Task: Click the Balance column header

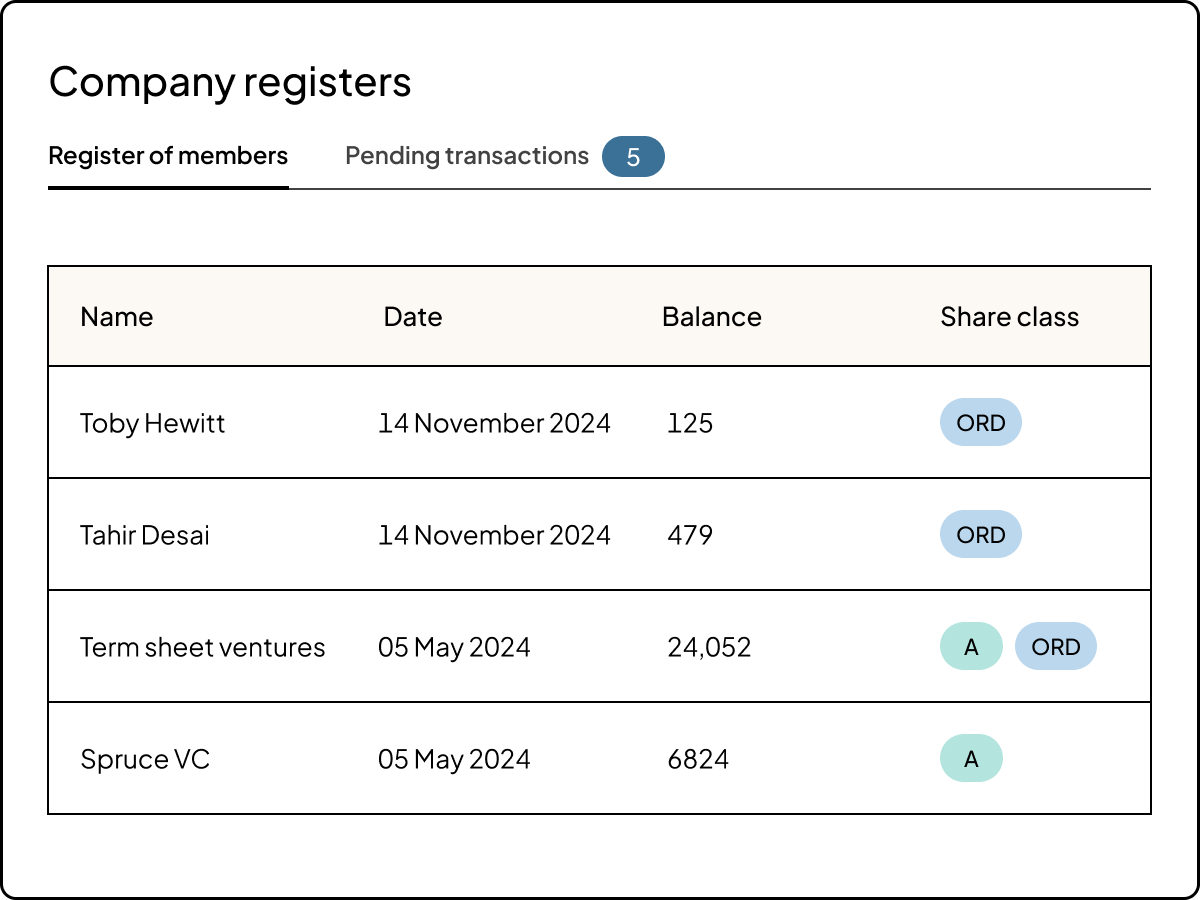Action: (x=711, y=317)
